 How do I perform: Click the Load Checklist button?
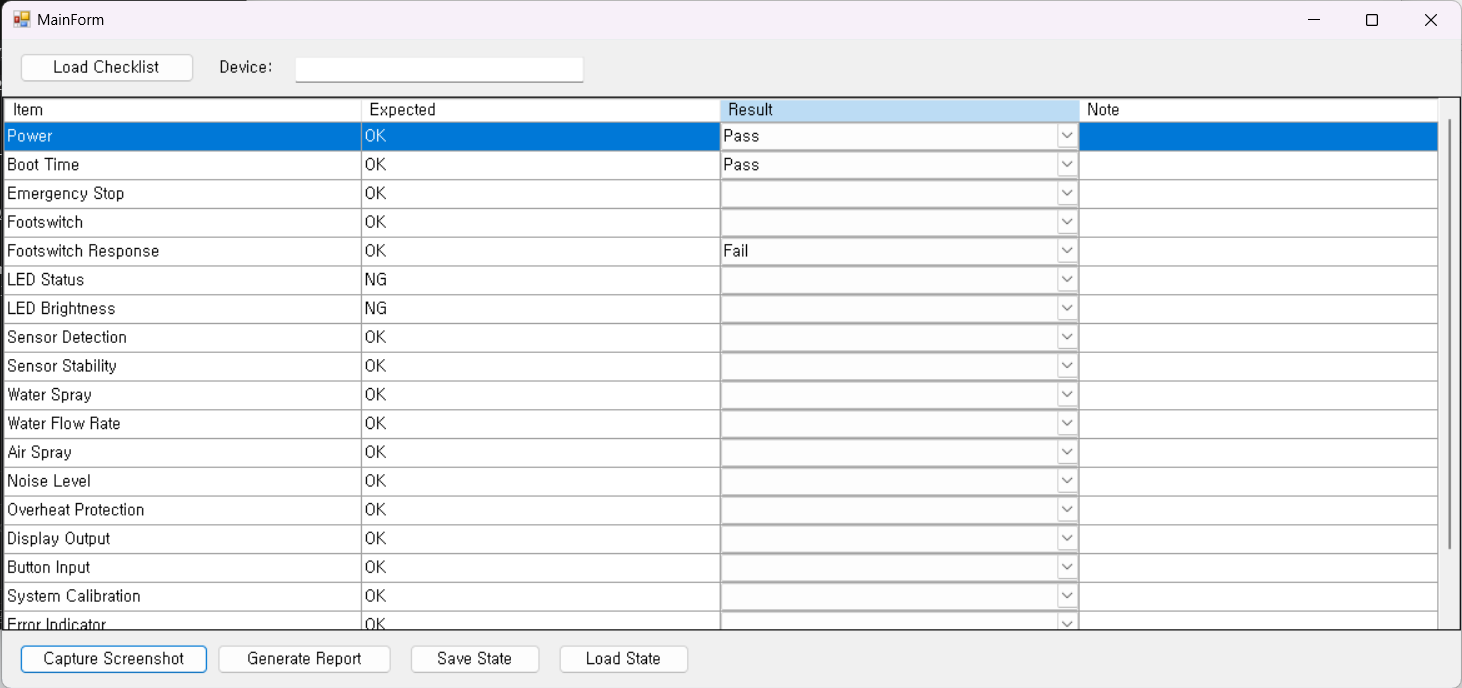(x=106, y=67)
